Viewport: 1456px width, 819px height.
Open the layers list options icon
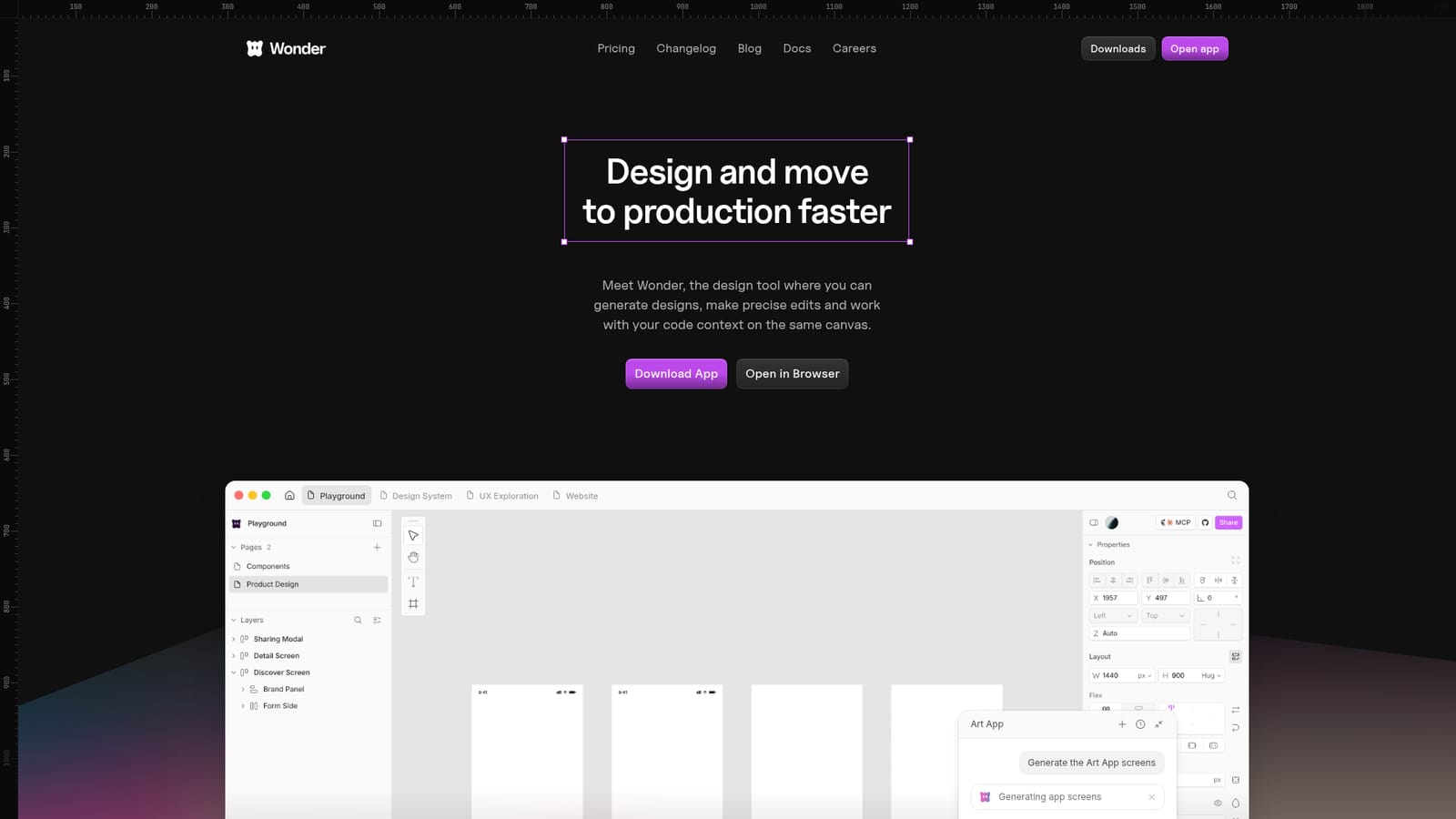coord(377,620)
